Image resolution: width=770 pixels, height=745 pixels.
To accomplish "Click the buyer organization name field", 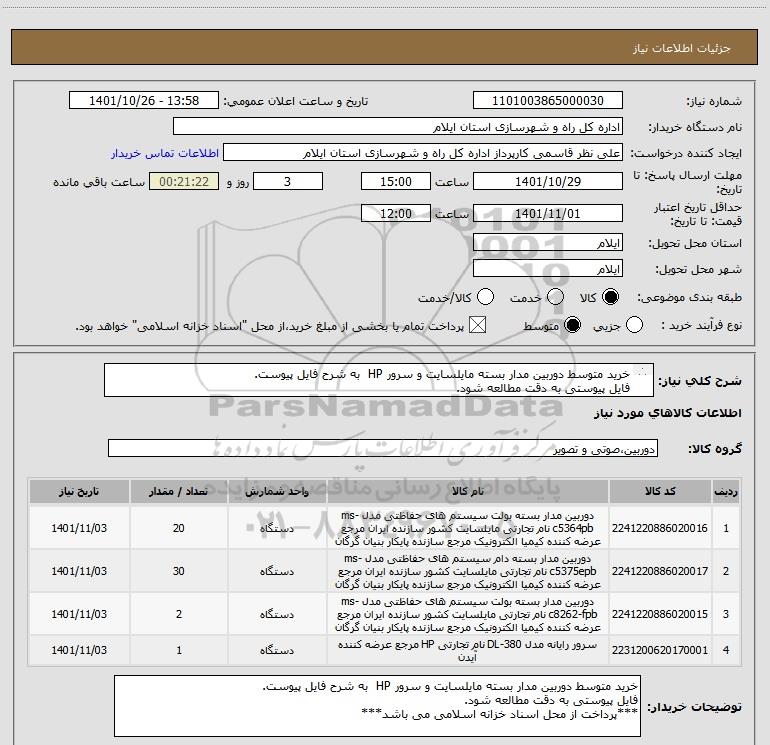I will click(398, 127).
